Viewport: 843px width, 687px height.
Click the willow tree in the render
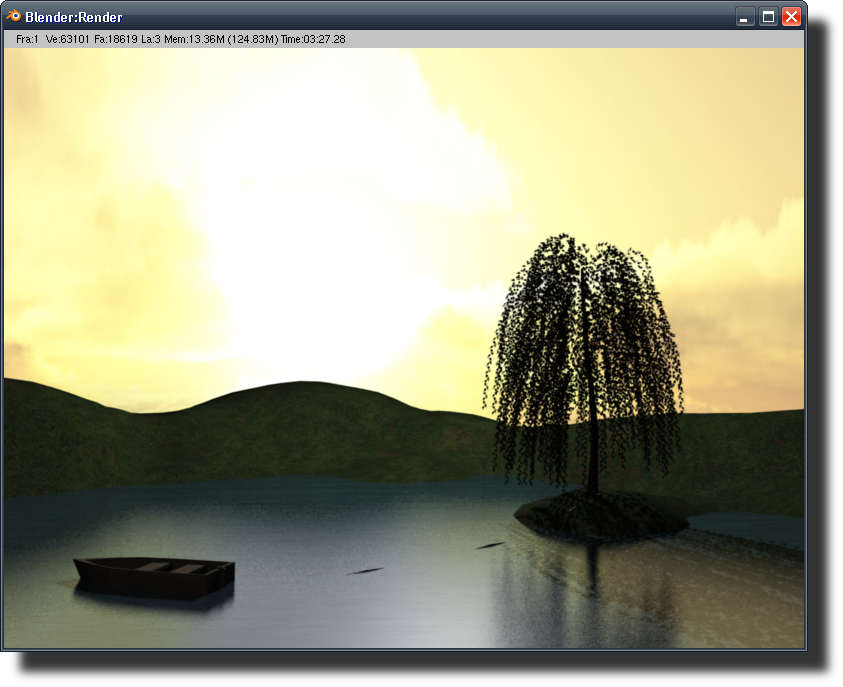point(584,363)
